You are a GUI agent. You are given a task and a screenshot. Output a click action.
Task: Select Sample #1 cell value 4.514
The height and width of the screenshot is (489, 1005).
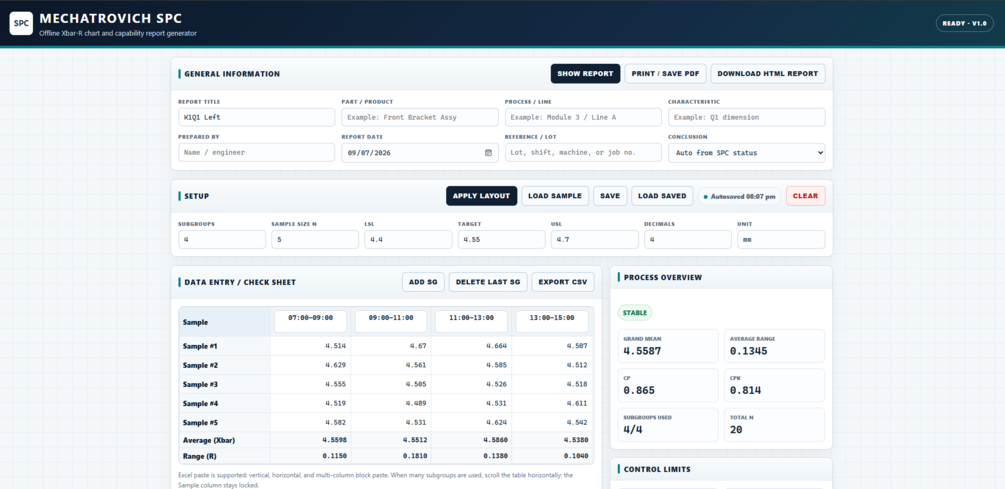point(310,346)
